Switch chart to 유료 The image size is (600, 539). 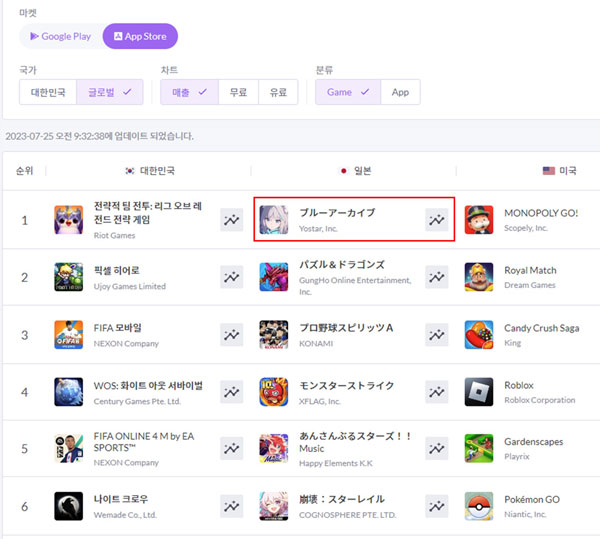(277, 92)
